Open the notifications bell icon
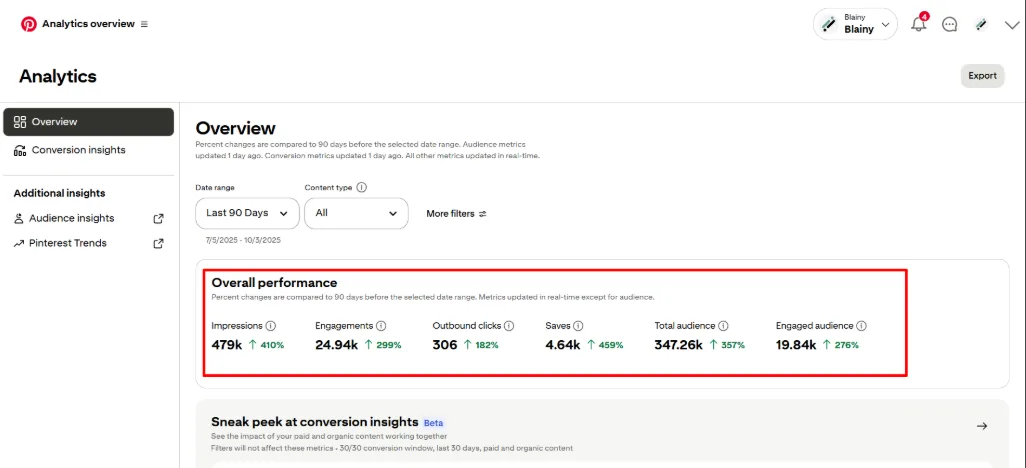The image size is (1026, 468). click(919, 24)
